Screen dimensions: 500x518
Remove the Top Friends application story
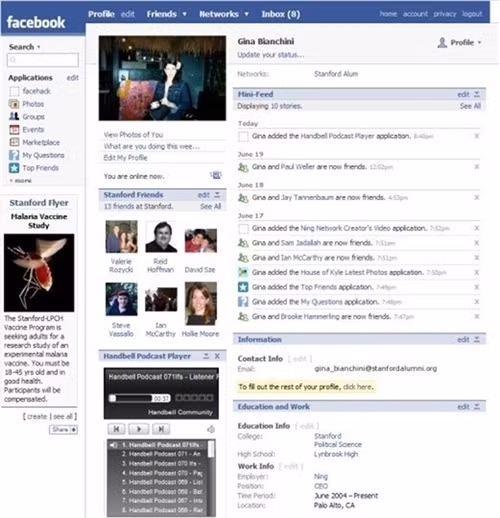point(477,287)
